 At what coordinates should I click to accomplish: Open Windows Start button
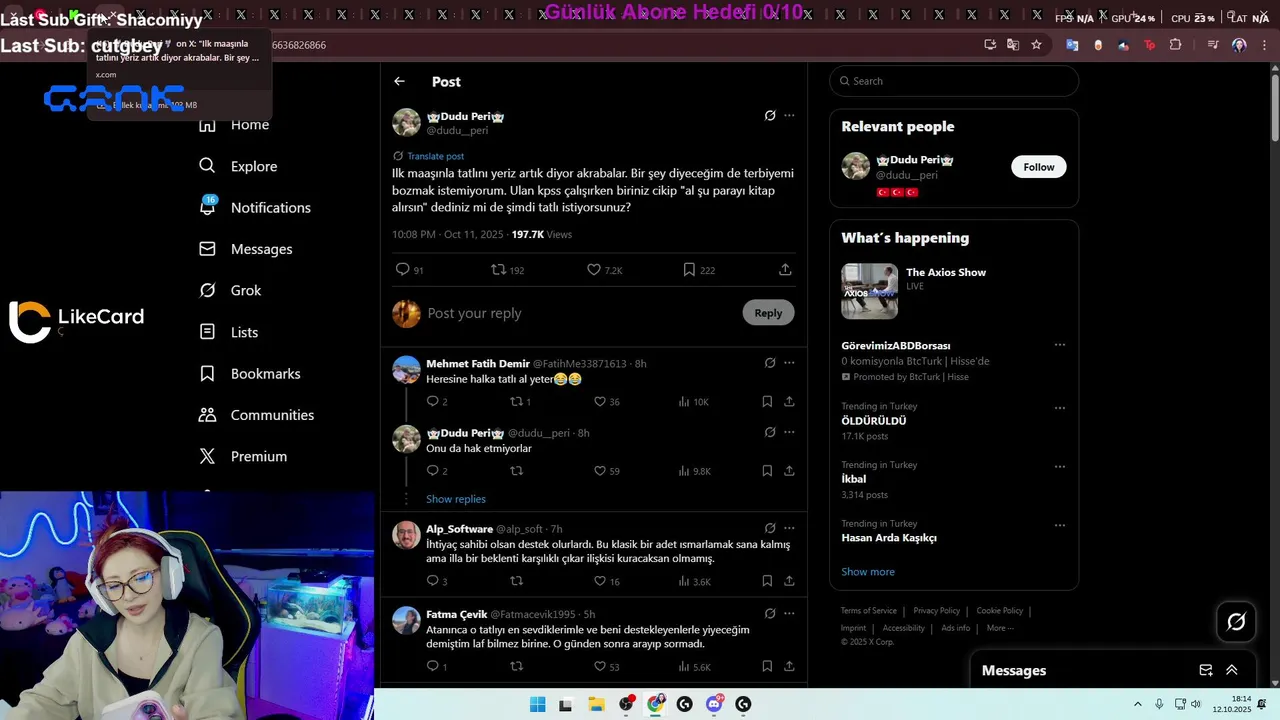point(537,704)
